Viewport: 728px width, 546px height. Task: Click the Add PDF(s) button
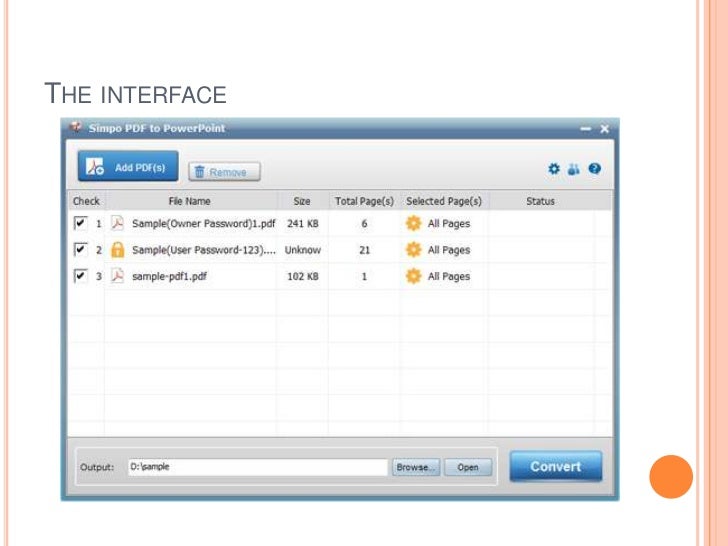(x=128, y=166)
